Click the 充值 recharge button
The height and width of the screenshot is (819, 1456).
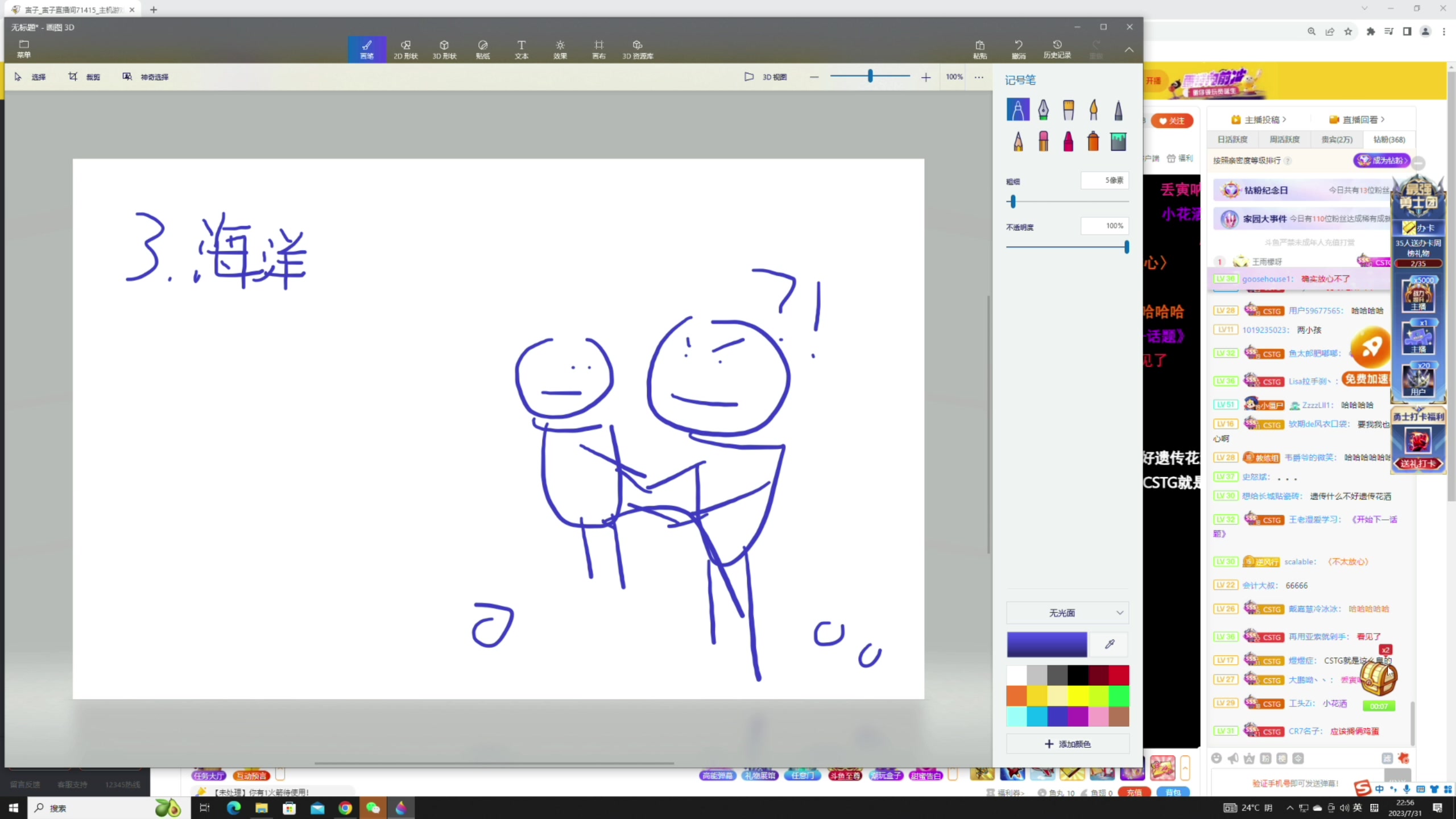click(1134, 792)
